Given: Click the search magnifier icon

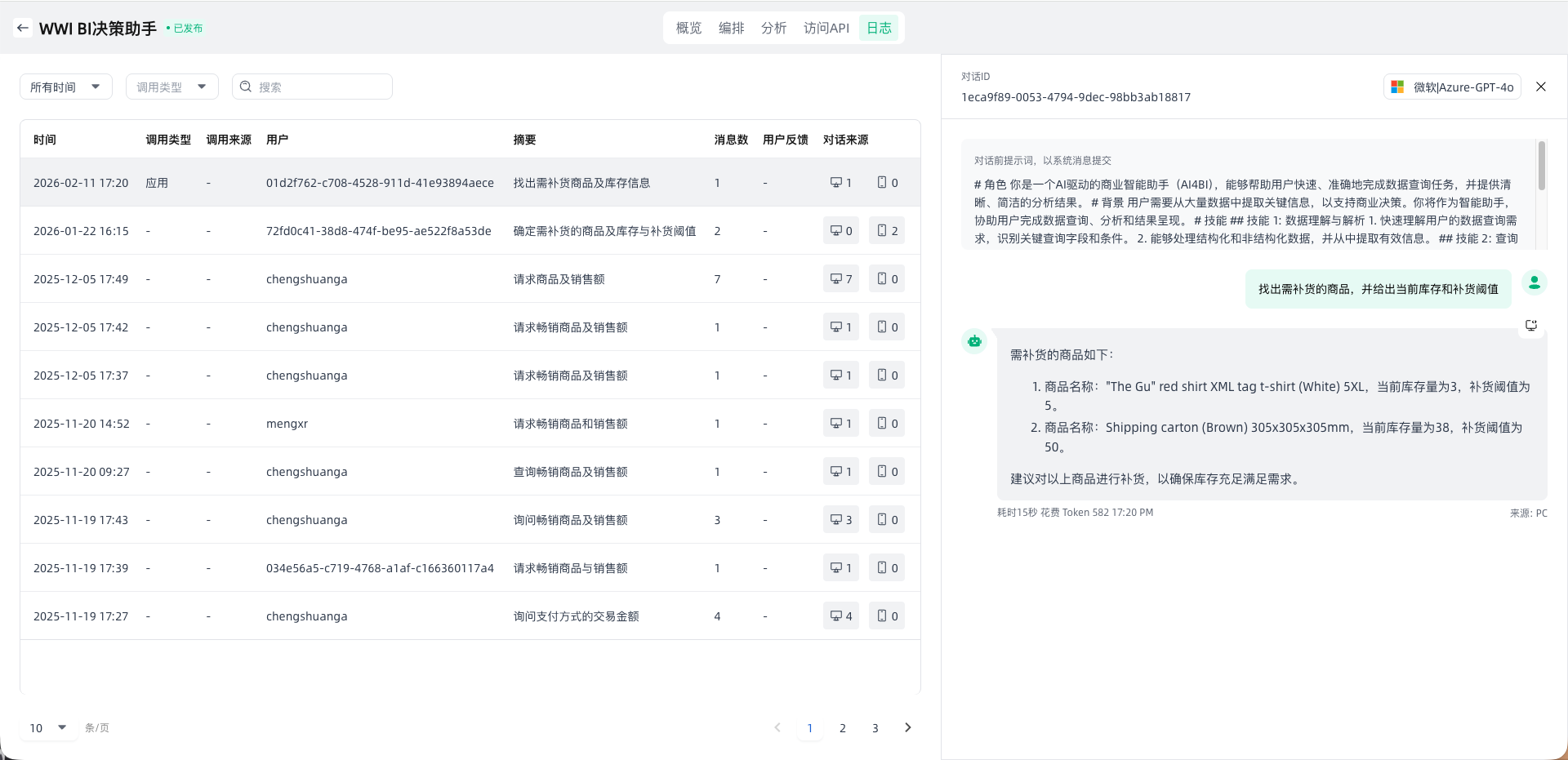Looking at the screenshot, I should [246, 87].
